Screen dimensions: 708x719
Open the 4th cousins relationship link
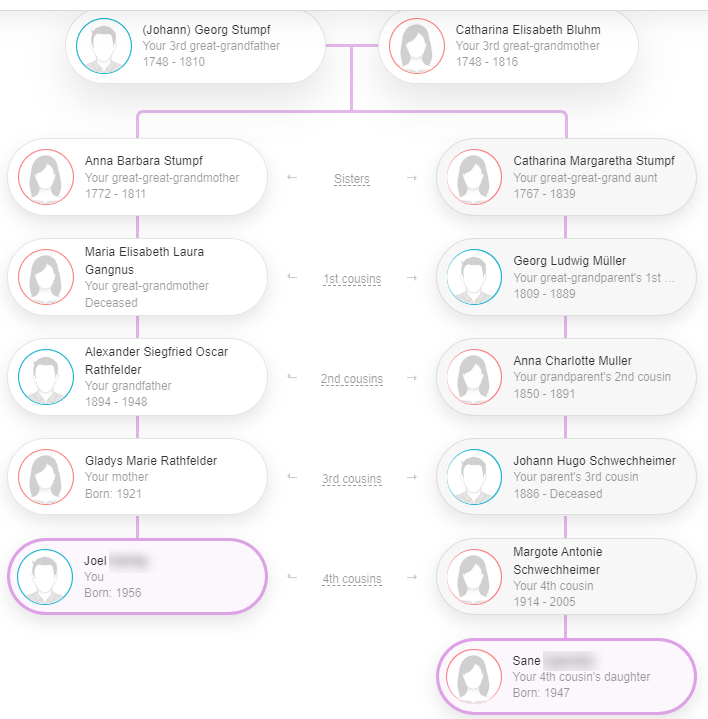(x=352, y=579)
